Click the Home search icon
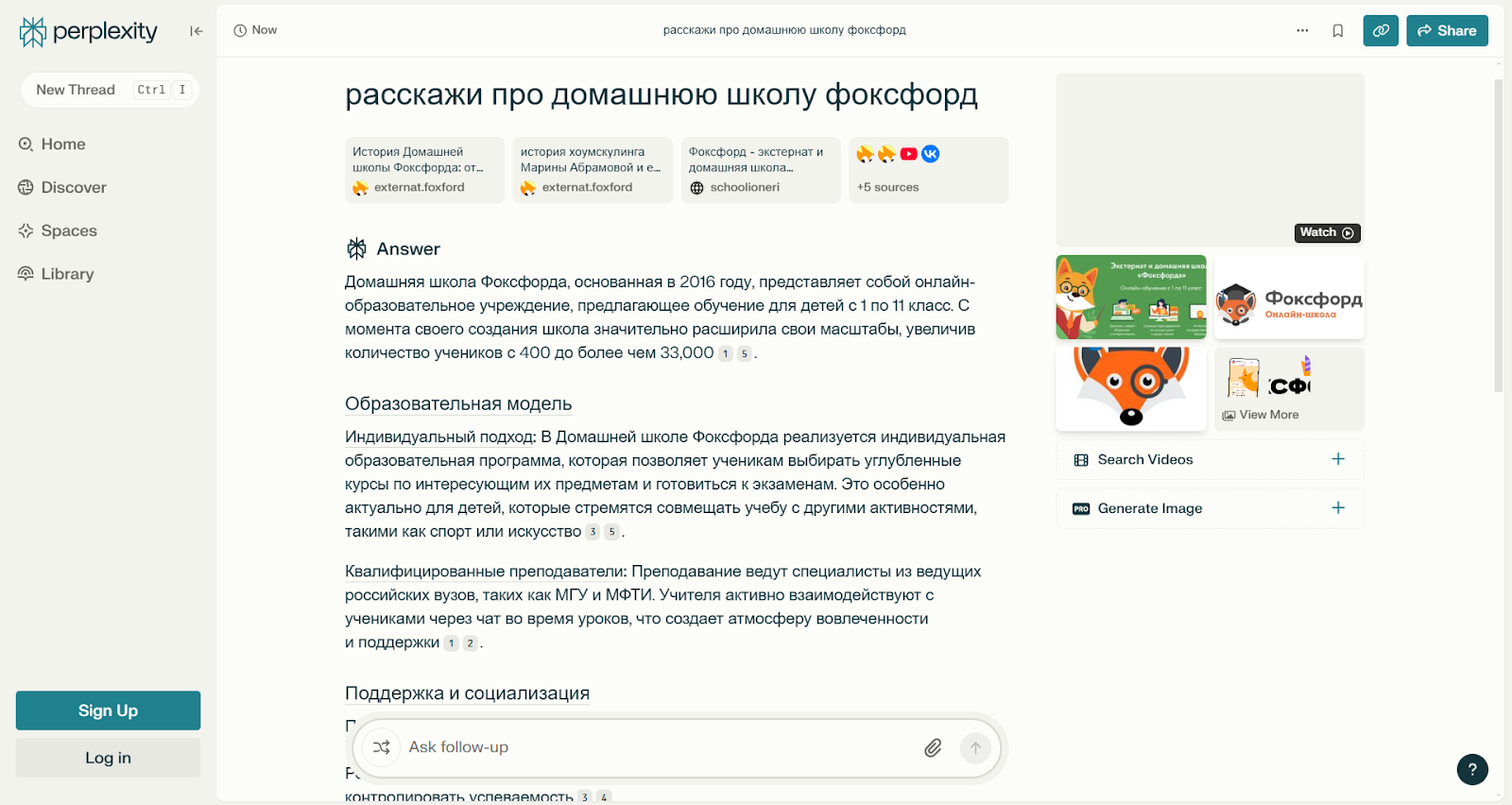Viewport: 1512px width, 805px height. (x=26, y=144)
